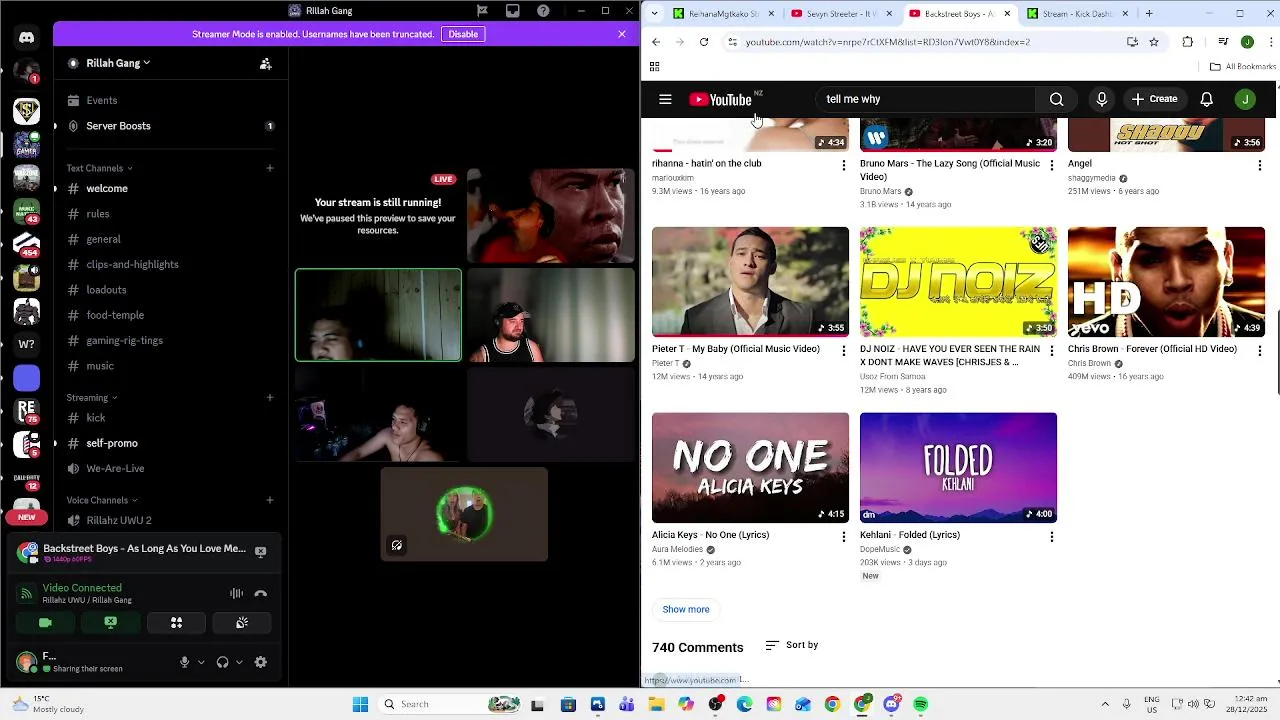Open microphone input options chevron
1280x720 pixels.
click(201, 662)
